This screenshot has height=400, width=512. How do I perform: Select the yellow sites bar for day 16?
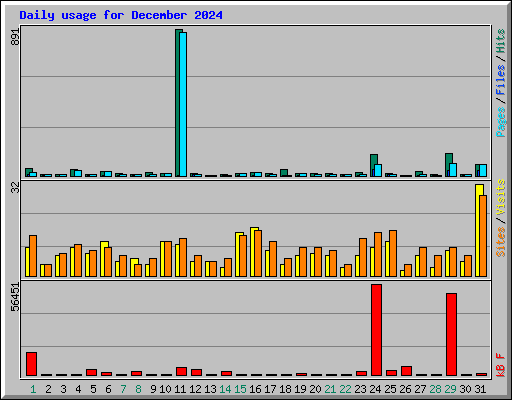click(254, 252)
